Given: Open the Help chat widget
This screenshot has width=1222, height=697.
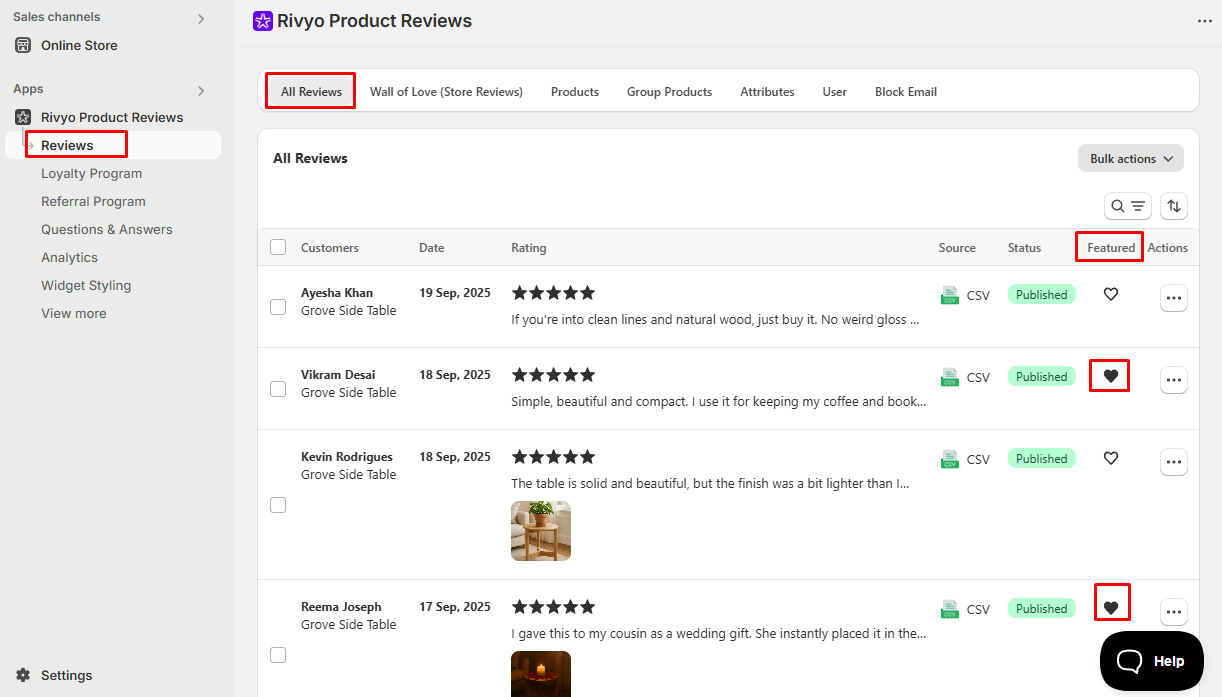Looking at the screenshot, I should [1151, 661].
